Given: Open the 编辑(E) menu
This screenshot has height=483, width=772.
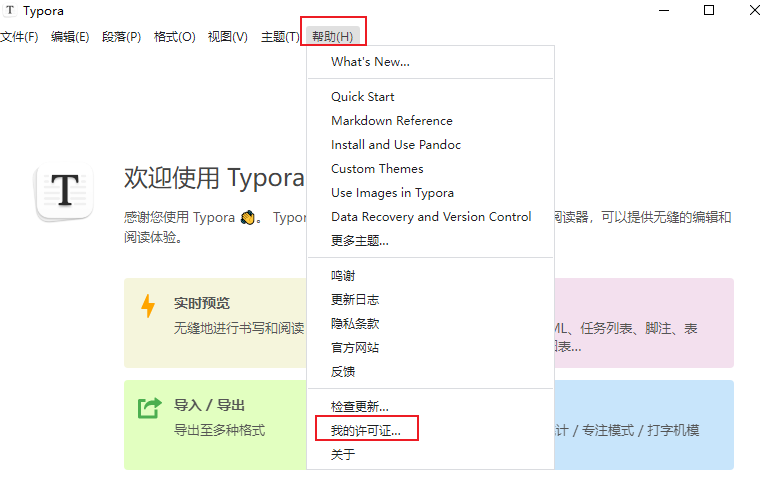Looking at the screenshot, I should [x=70, y=37].
